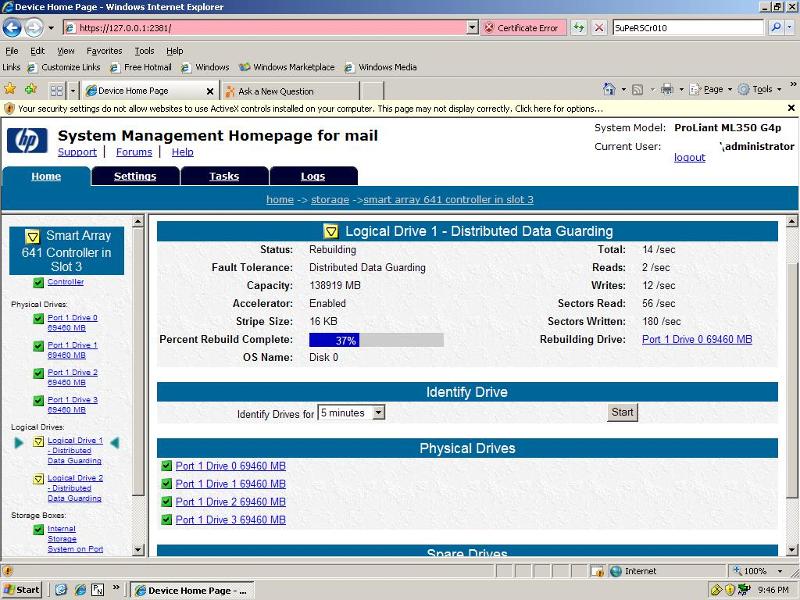Click the Help link under the page title

183,152
